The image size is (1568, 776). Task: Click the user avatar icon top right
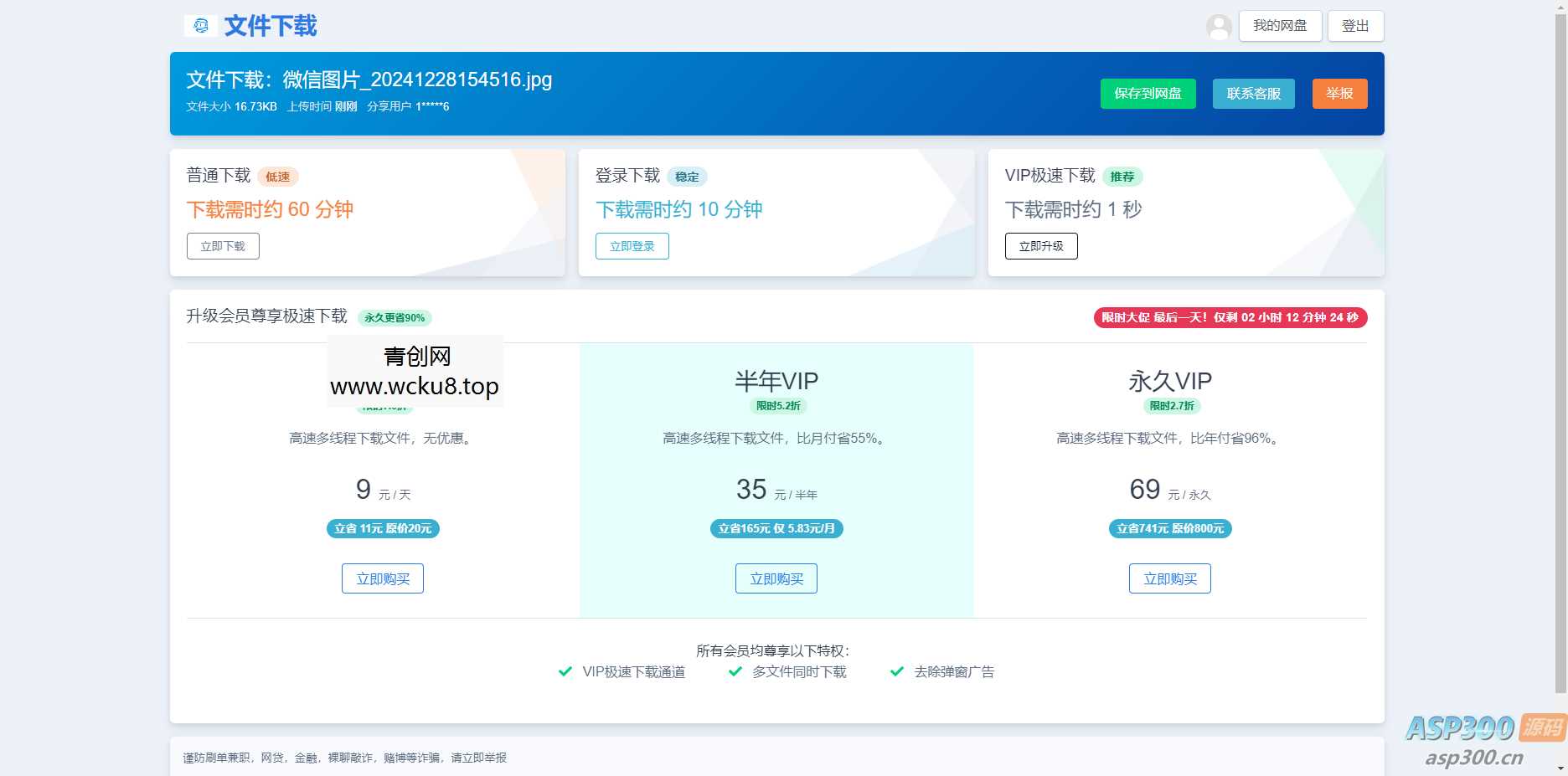point(1219,26)
